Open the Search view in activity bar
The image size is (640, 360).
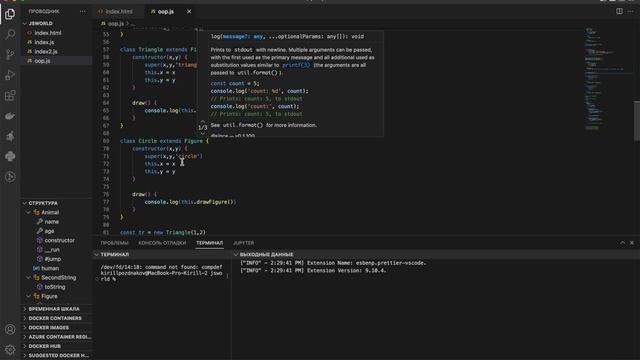pos(10,34)
